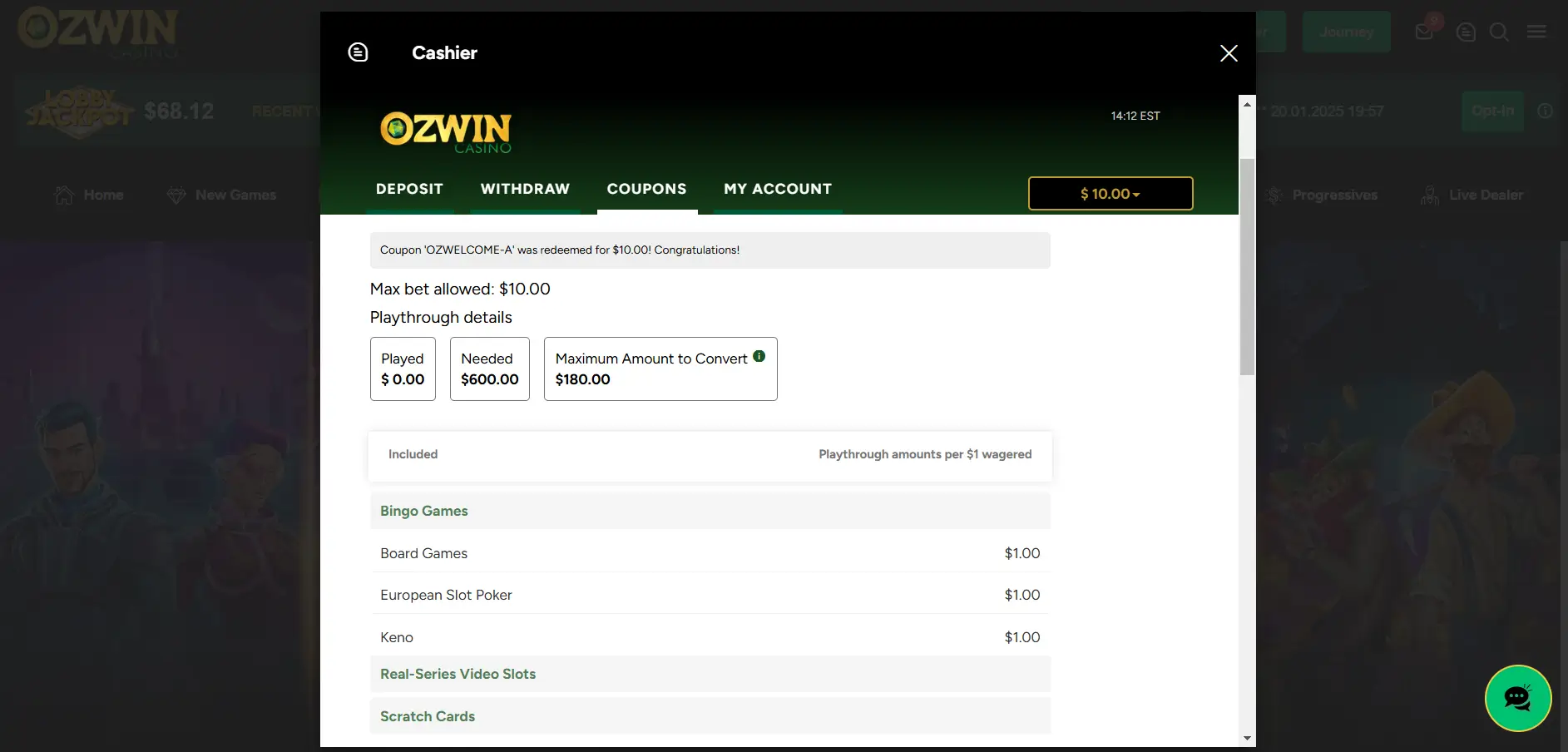The width and height of the screenshot is (1568, 752).
Task: Open New Games on background page
Action: click(x=221, y=195)
